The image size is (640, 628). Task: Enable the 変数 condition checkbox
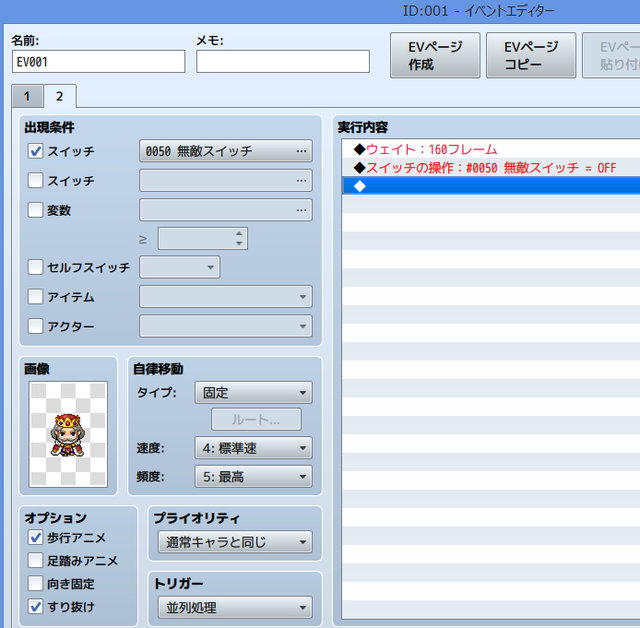35,210
